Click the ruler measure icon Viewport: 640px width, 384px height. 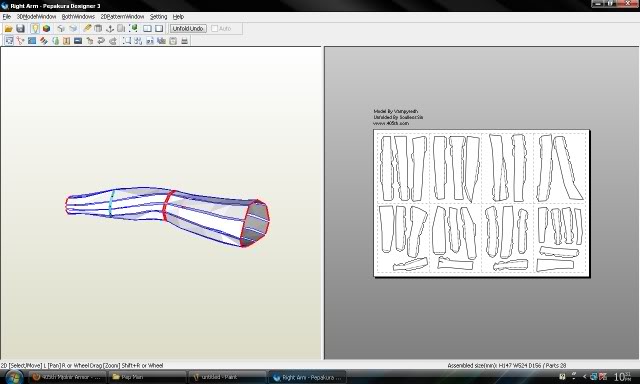click(x=87, y=29)
